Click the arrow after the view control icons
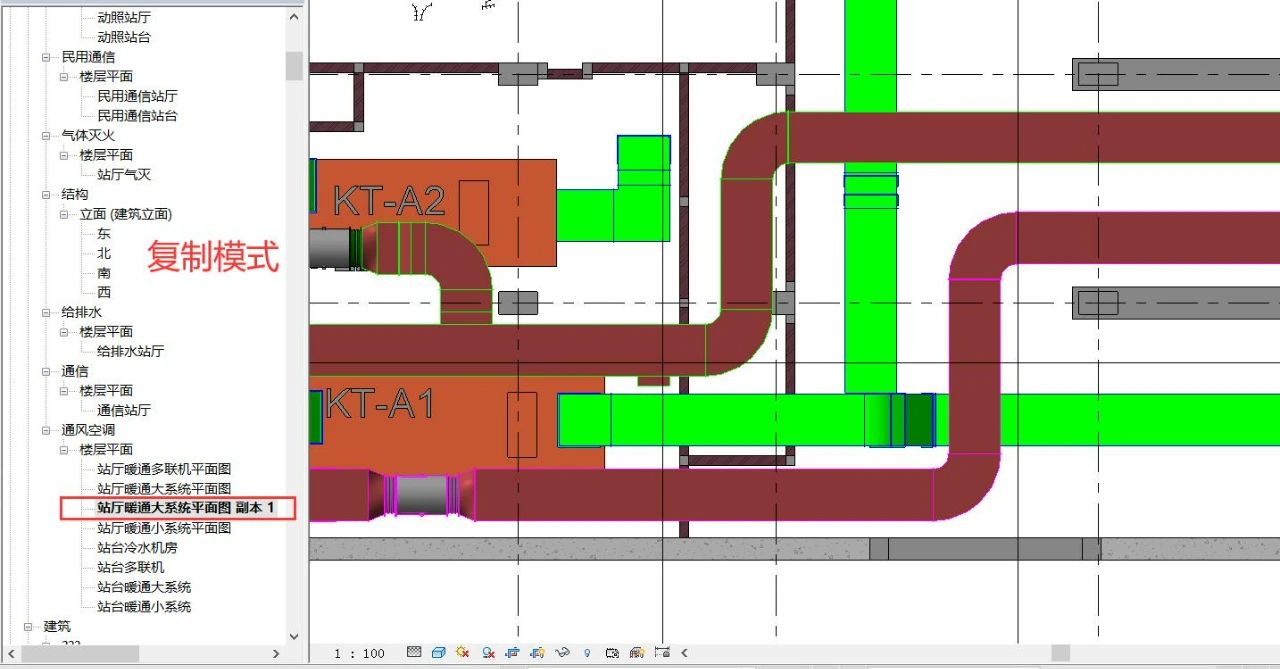Viewport: 1280px width, 669px height. tap(685, 653)
